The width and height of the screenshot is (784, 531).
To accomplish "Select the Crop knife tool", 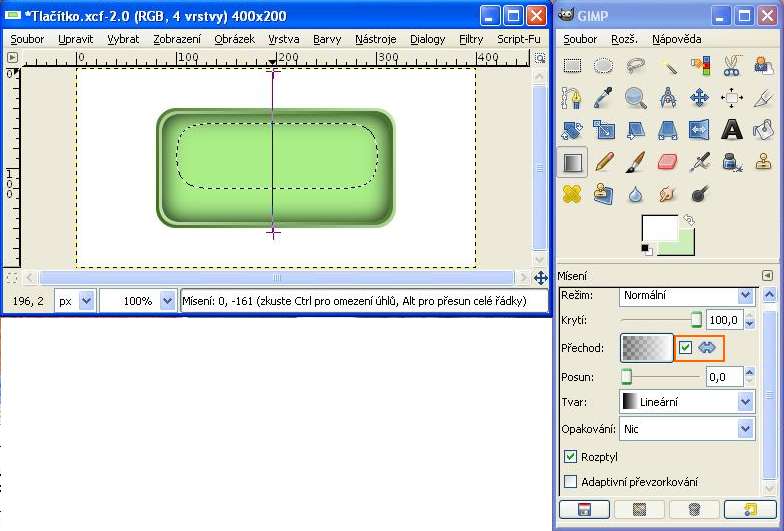I will click(764, 98).
